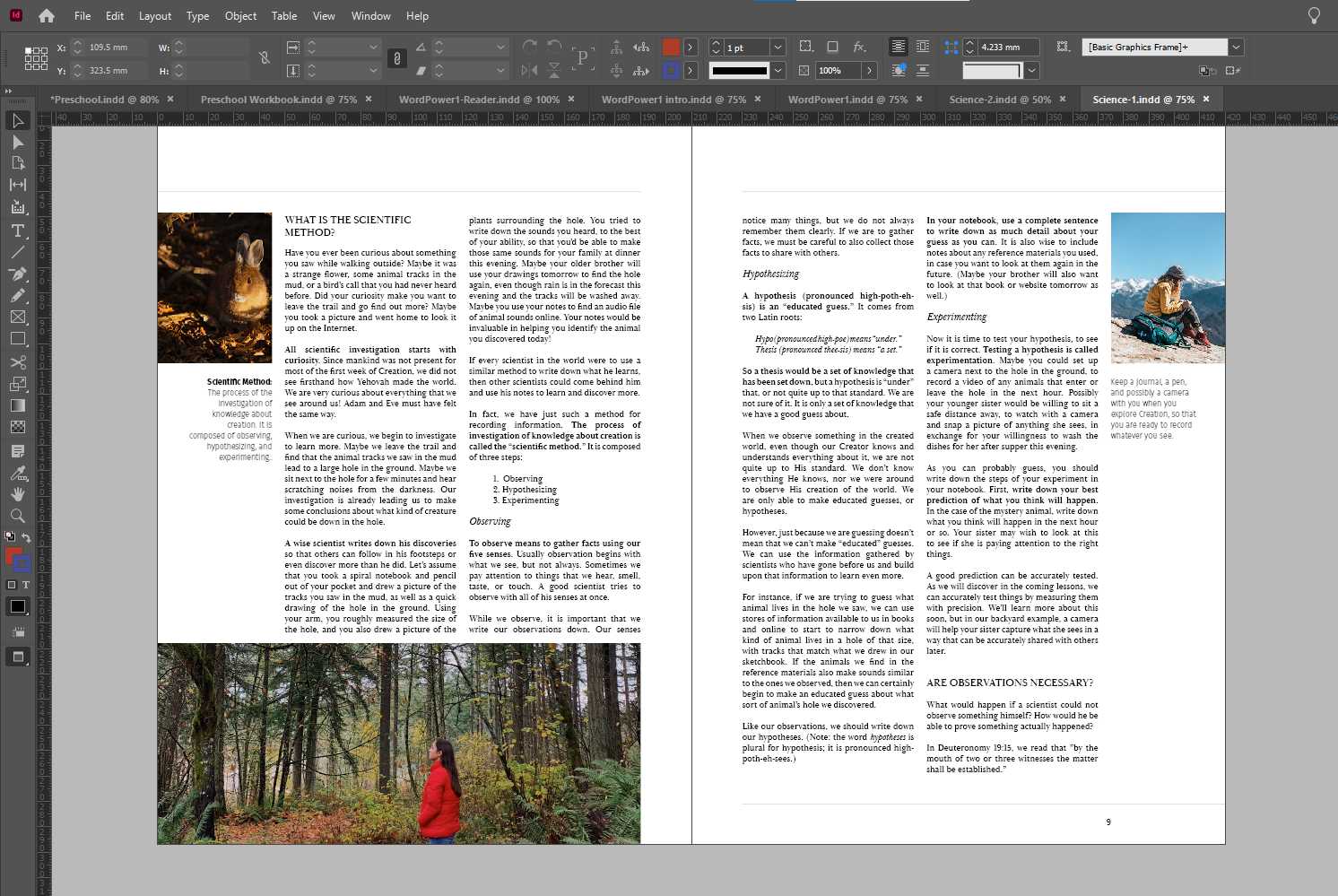Apply default fill and stroke

coord(10,537)
